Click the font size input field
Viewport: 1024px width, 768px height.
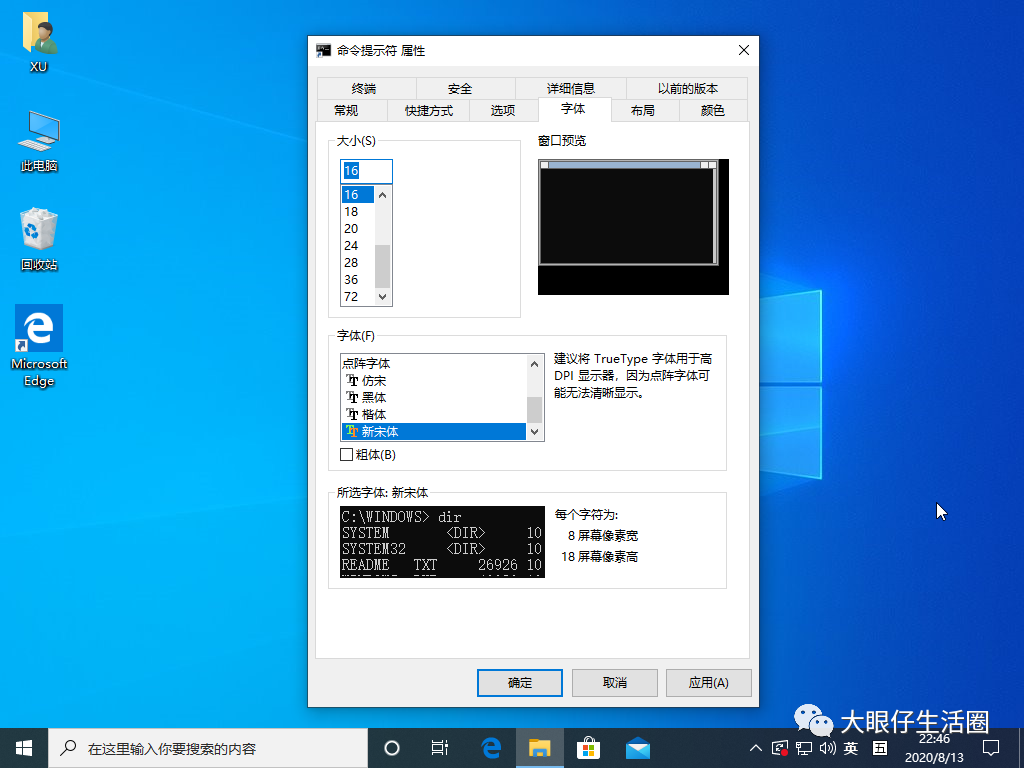click(366, 171)
